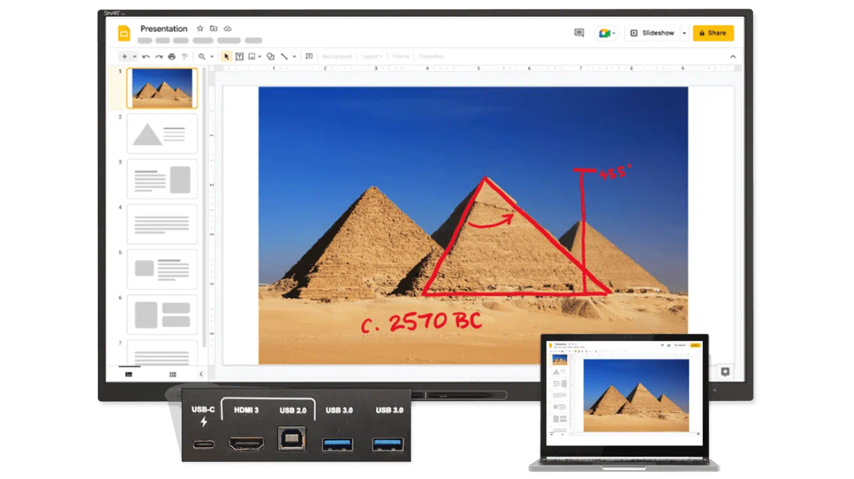Click the print icon in toolbar

pos(172,56)
